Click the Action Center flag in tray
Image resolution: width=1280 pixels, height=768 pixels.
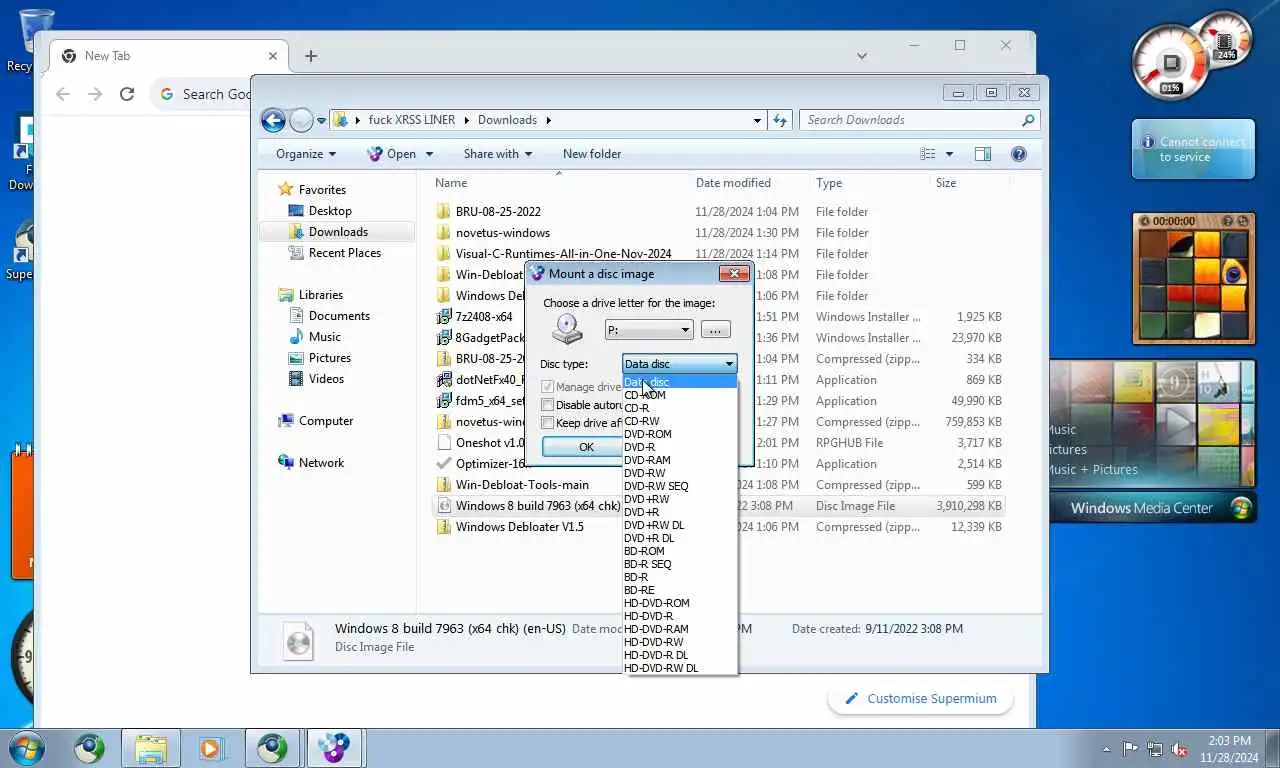click(1130, 749)
